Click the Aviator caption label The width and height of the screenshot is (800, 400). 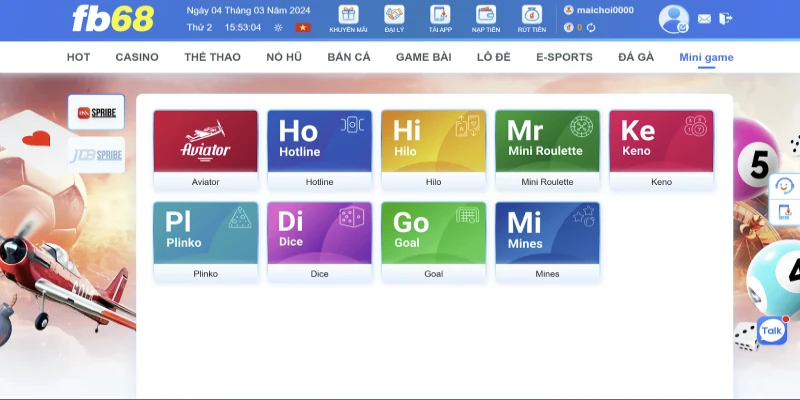click(x=206, y=182)
